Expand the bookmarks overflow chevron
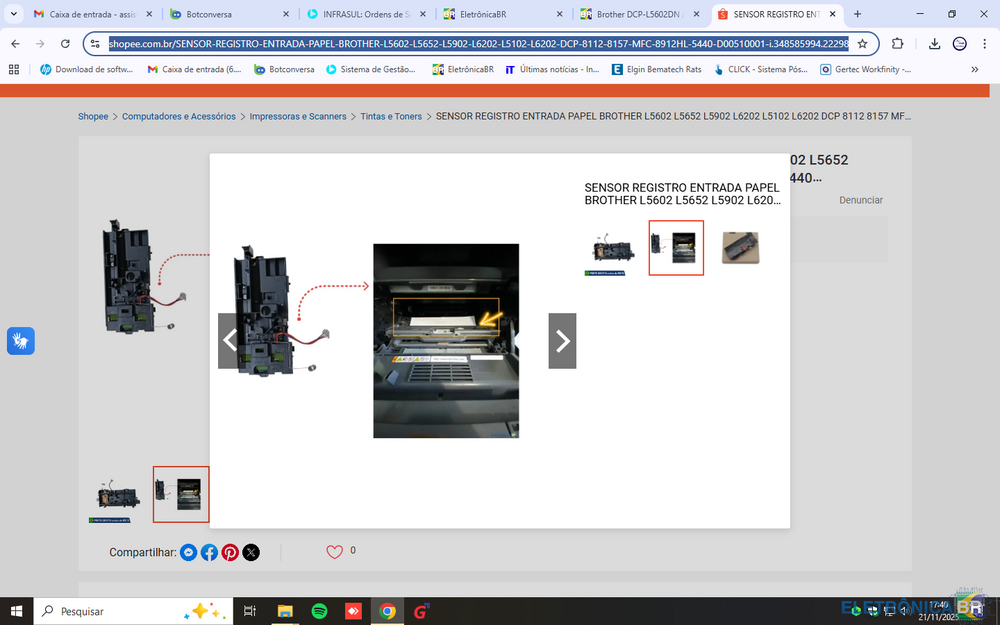Screen dimensions: 1000x625 pyautogui.click(x=974, y=69)
